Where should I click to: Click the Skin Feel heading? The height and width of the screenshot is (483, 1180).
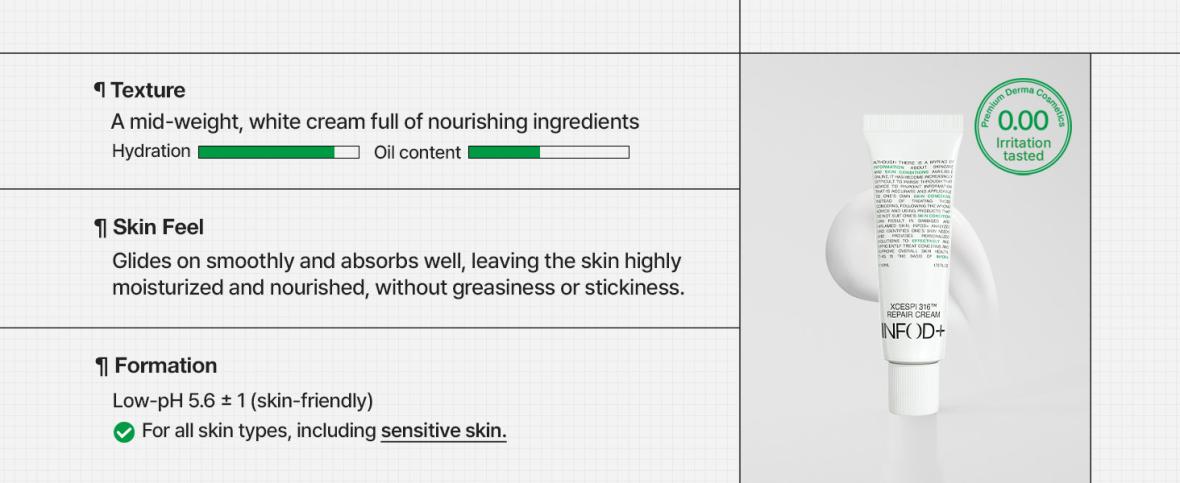pyautogui.click(x=158, y=227)
